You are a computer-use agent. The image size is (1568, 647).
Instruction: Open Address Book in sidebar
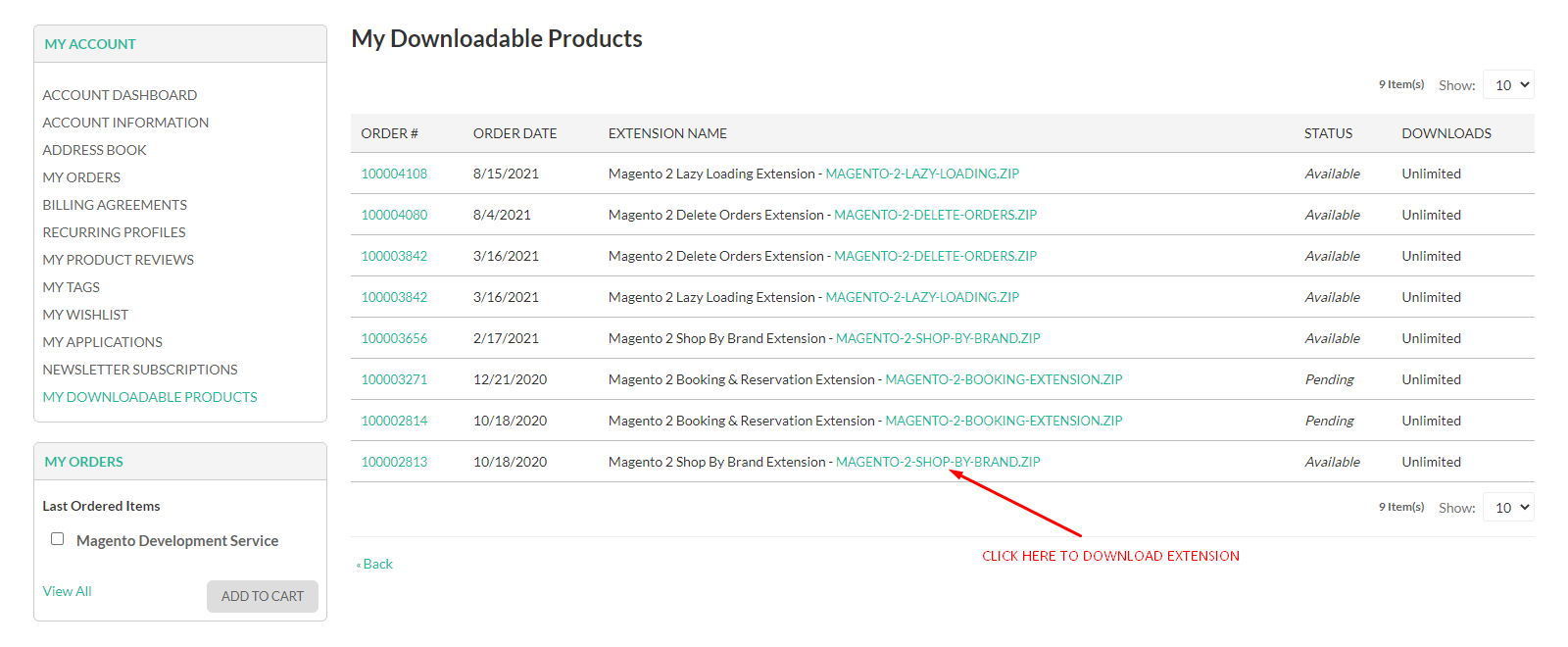click(x=94, y=150)
